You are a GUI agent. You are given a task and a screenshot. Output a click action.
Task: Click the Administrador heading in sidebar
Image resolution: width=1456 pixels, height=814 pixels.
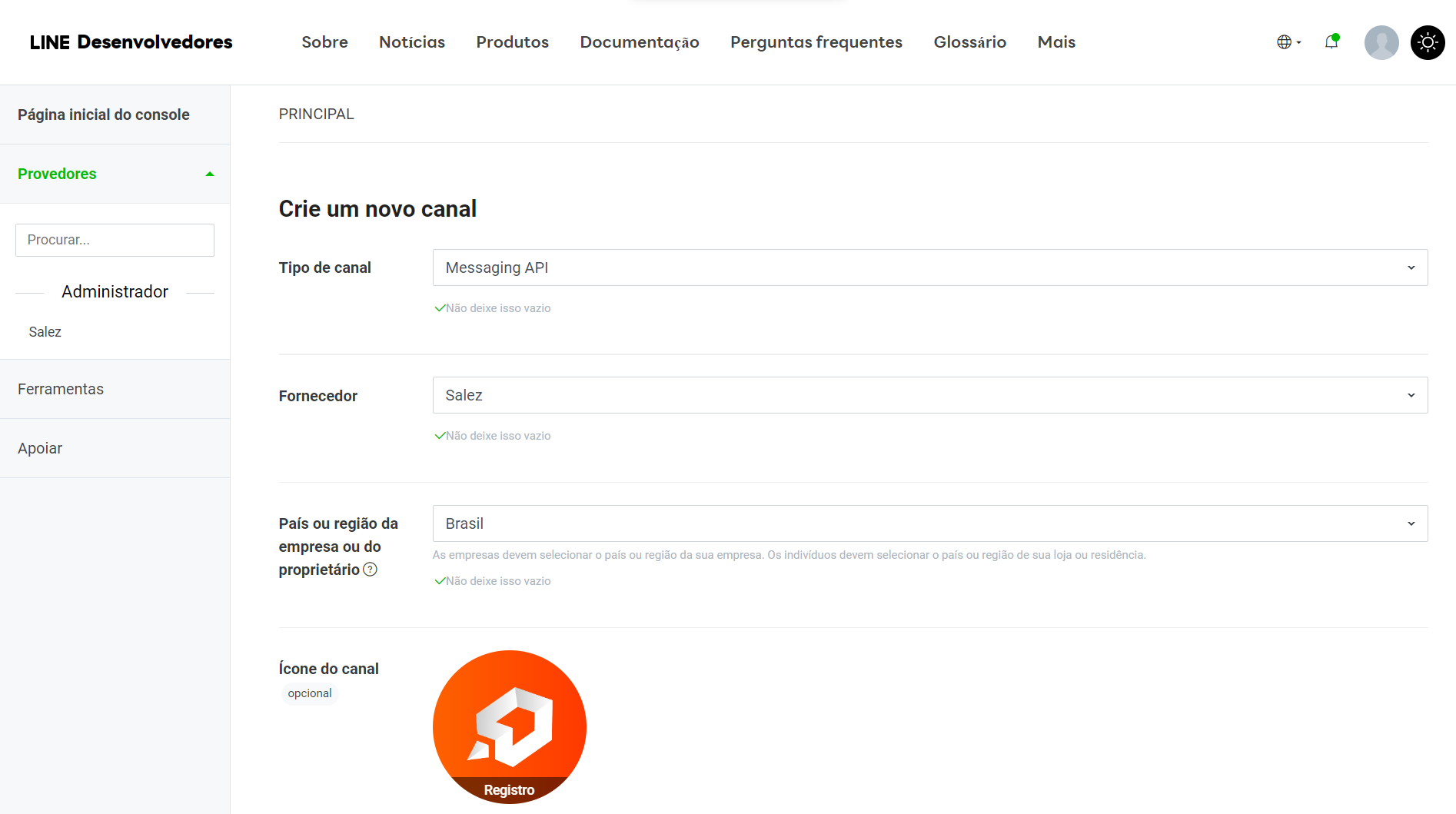click(115, 292)
